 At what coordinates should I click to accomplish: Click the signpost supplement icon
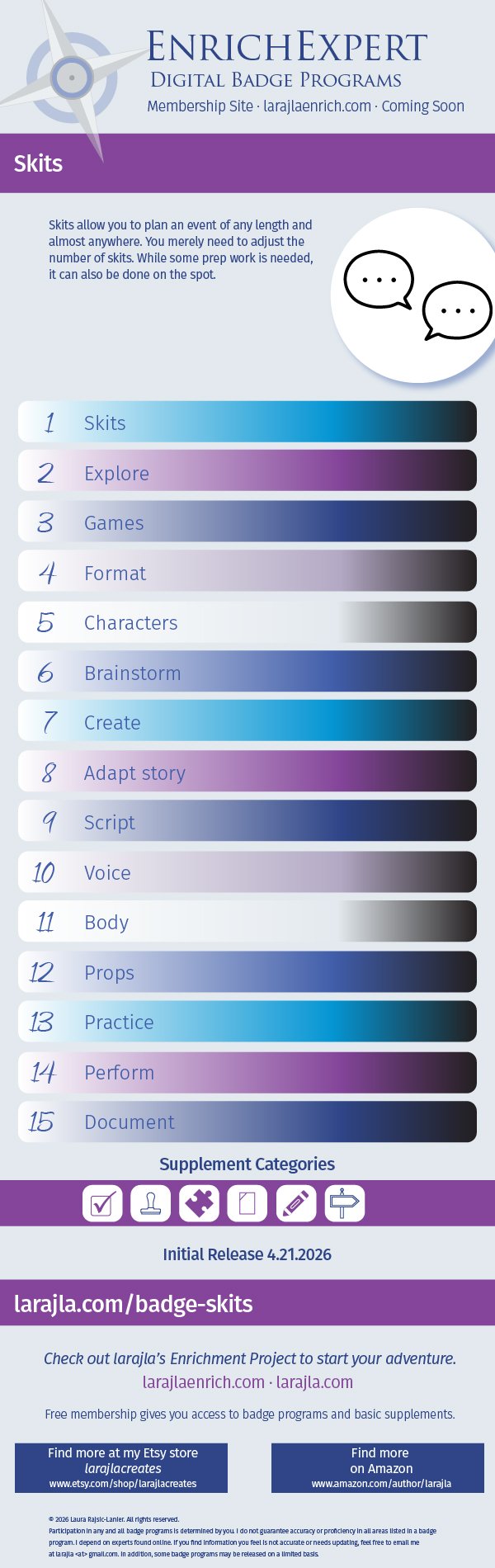(344, 1203)
